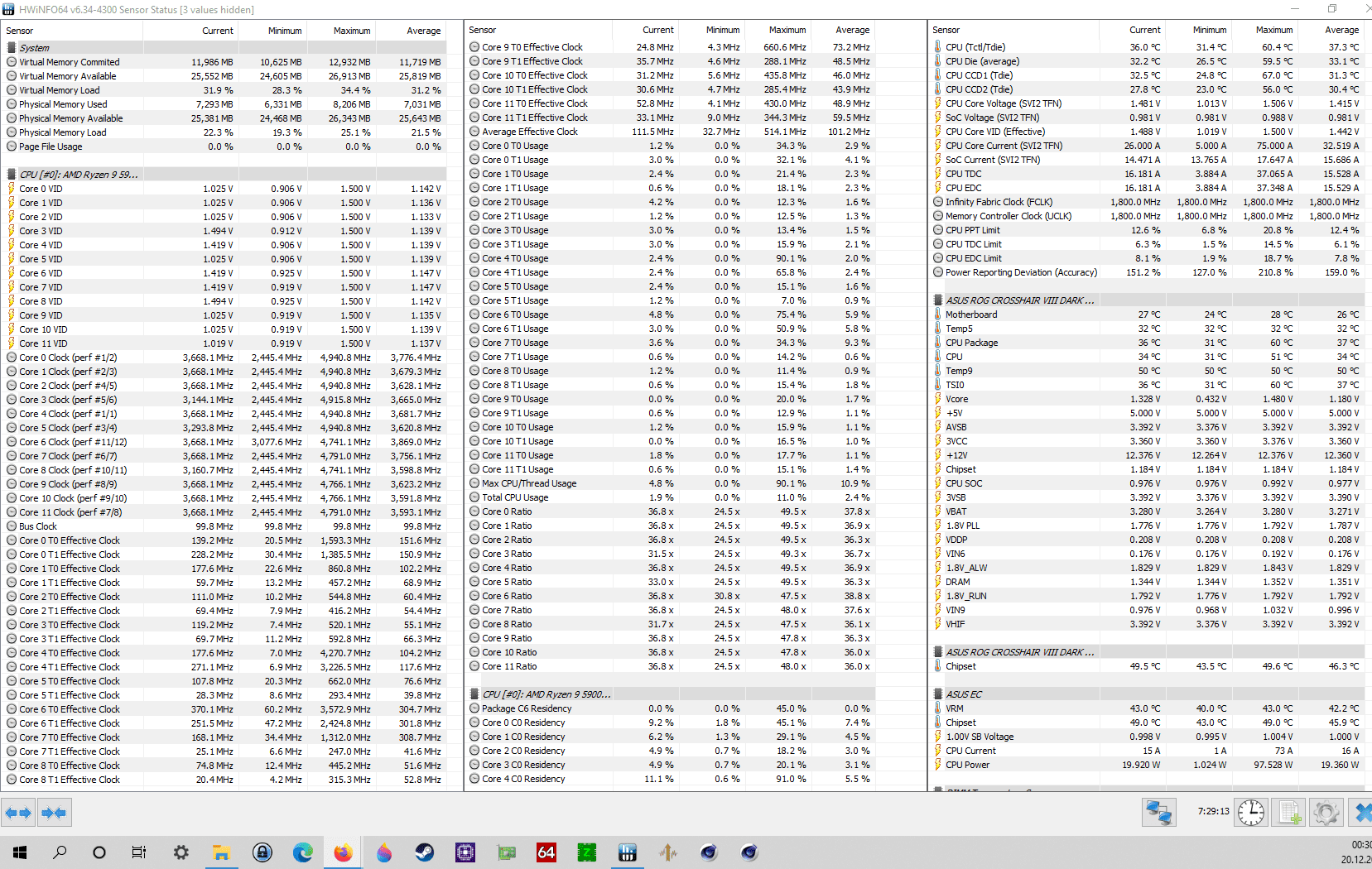Viewport: 1372px width, 869px height.
Task: Start logging with the log file icon
Action: point(1288,813)
